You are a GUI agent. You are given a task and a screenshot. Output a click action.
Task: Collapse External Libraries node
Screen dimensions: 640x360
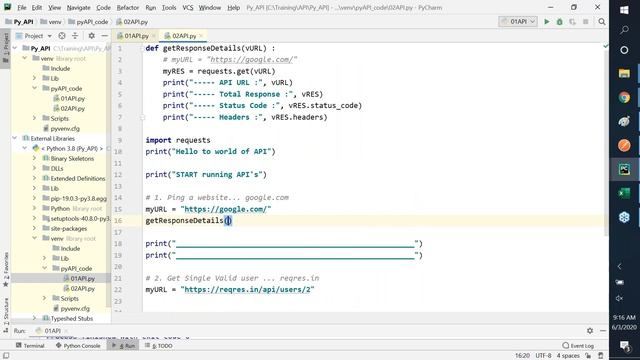click(x=15, y=138)
